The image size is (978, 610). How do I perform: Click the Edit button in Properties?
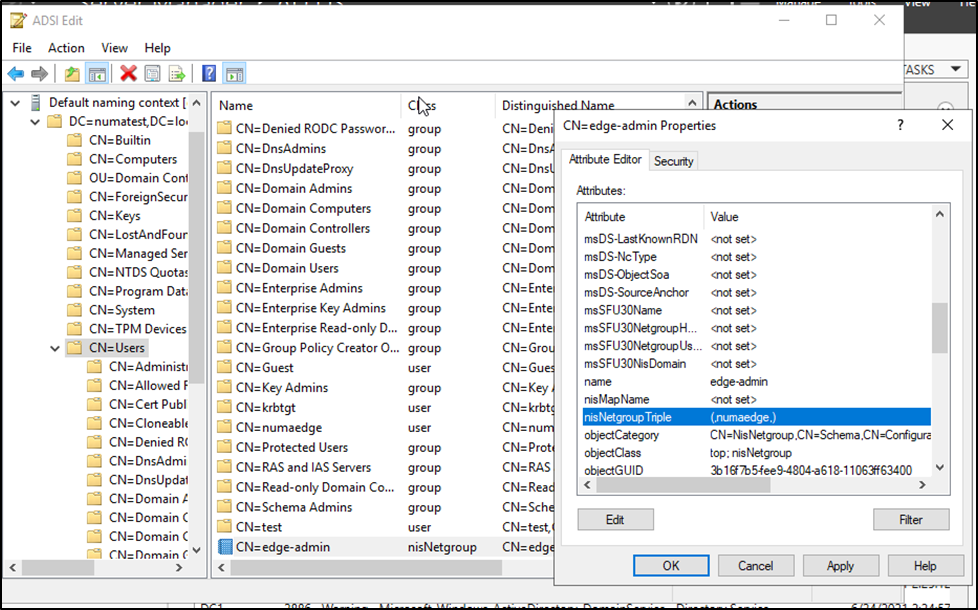pos(615,520)
